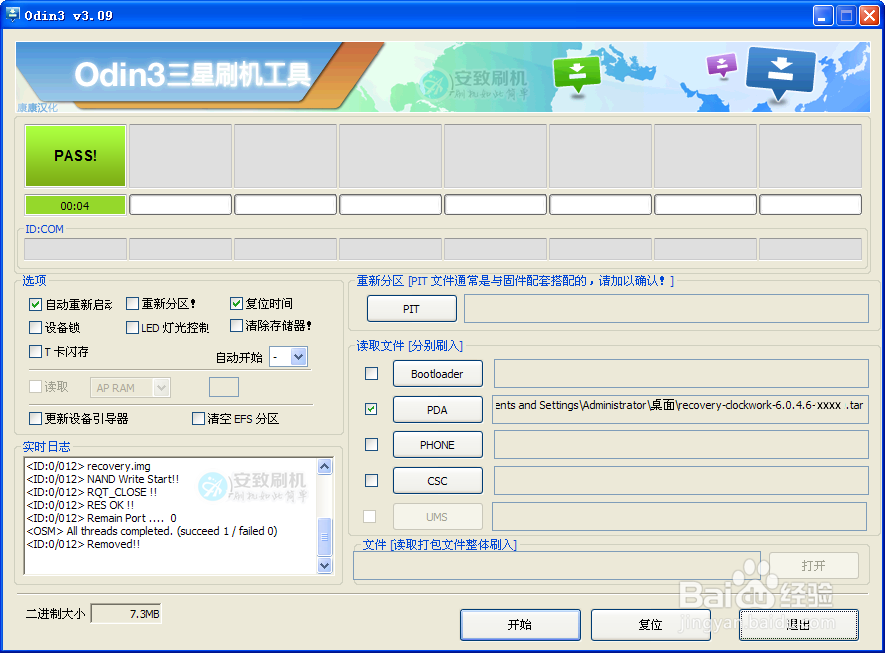
Task: Click the PHONE file path field
Action: tap(681, 445)
